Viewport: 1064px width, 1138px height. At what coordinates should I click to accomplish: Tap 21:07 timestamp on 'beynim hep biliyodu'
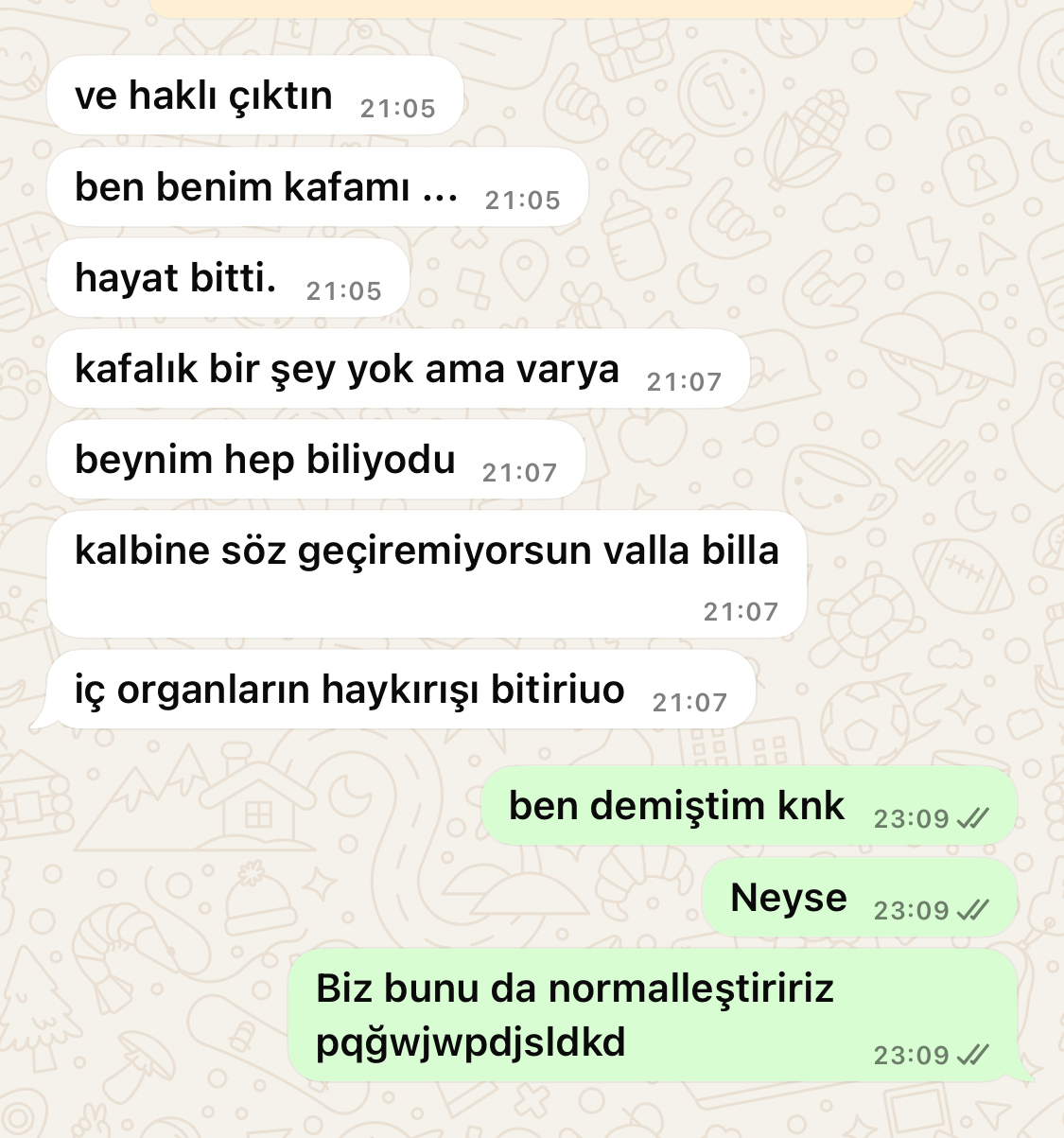coord(520,473)
